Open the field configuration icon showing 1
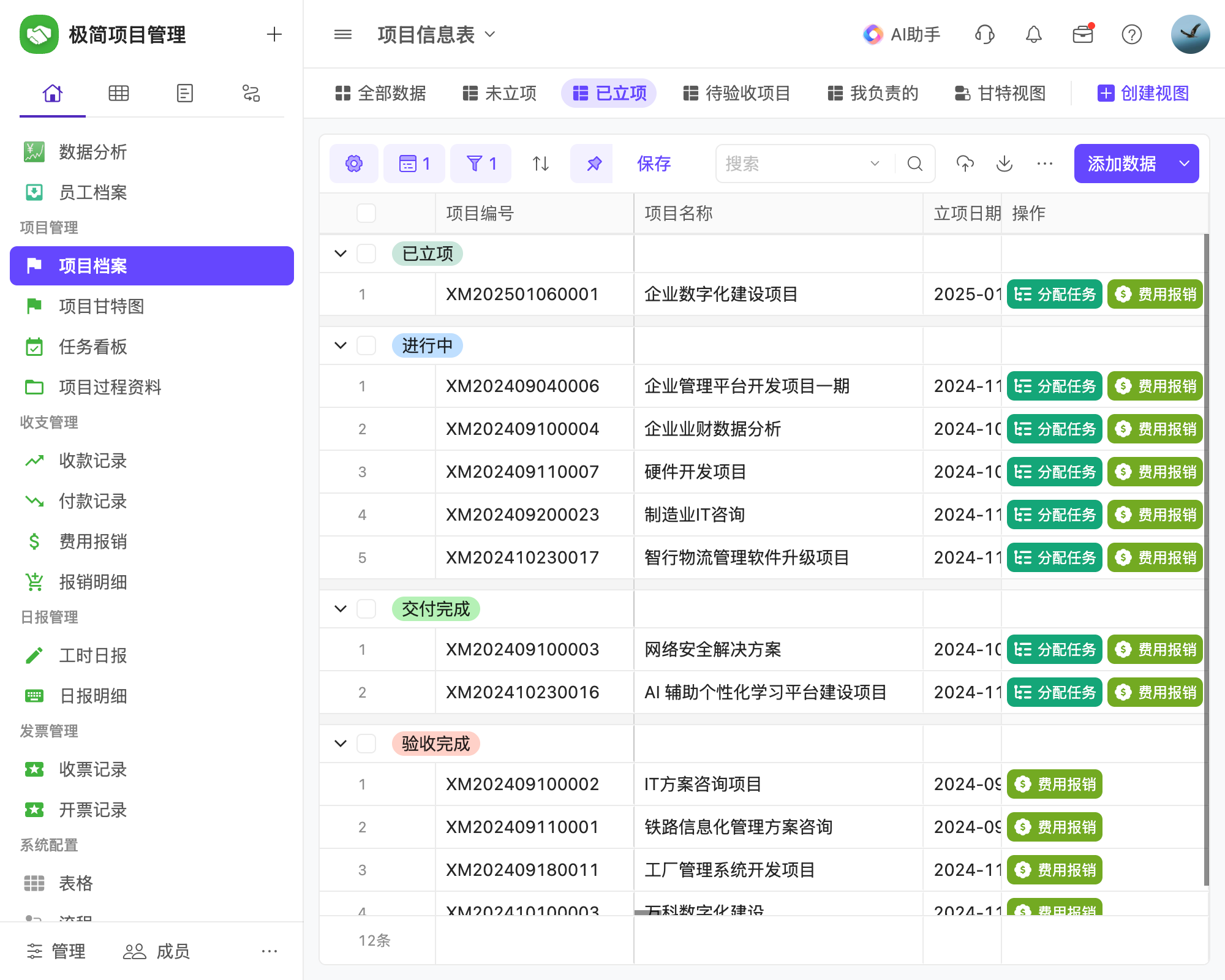Image resolution: width=1225 pixels, height=980 pixels. tap(414, 164)
